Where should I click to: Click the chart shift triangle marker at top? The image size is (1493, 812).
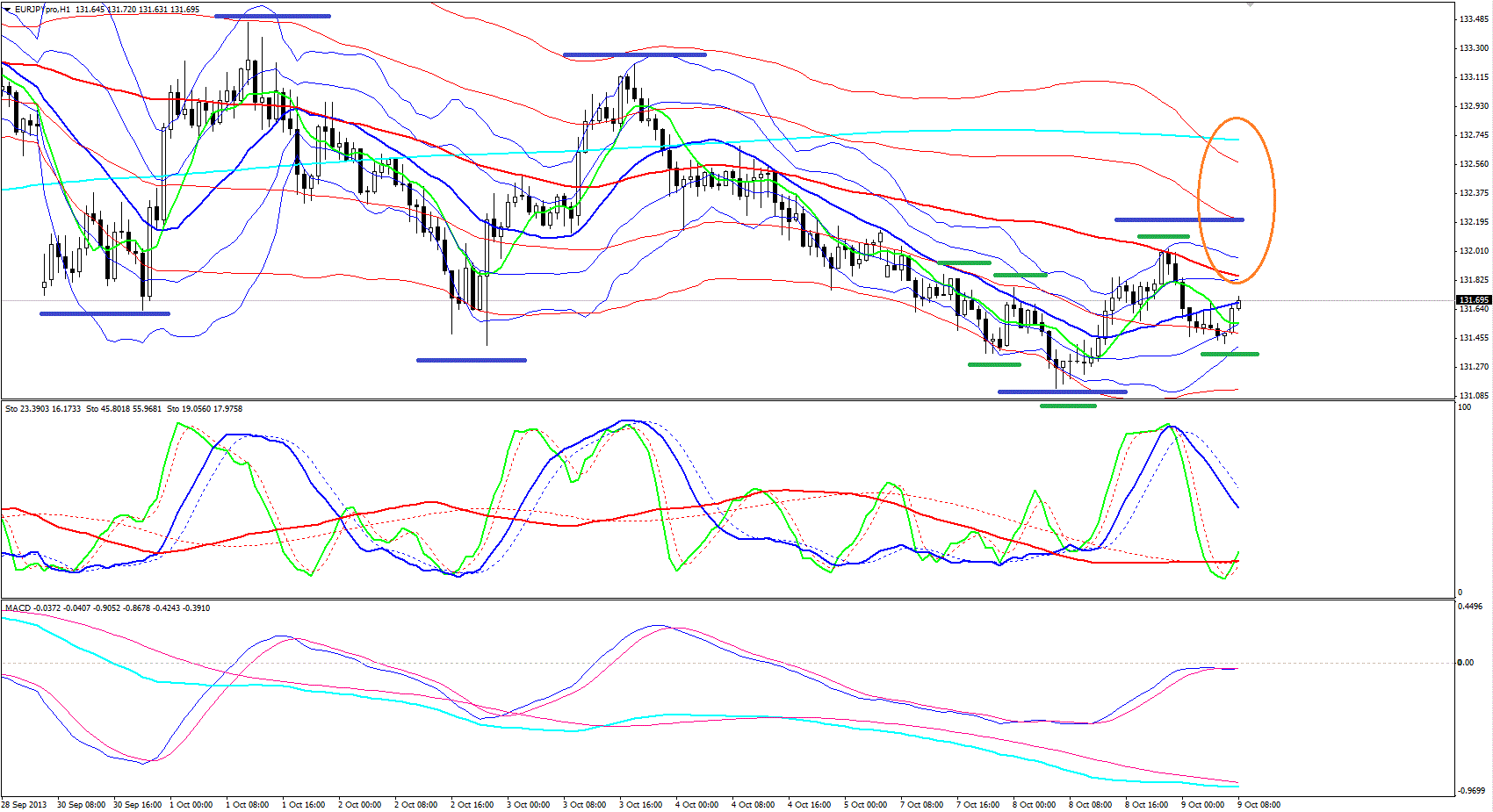[x=1250, y=4]
